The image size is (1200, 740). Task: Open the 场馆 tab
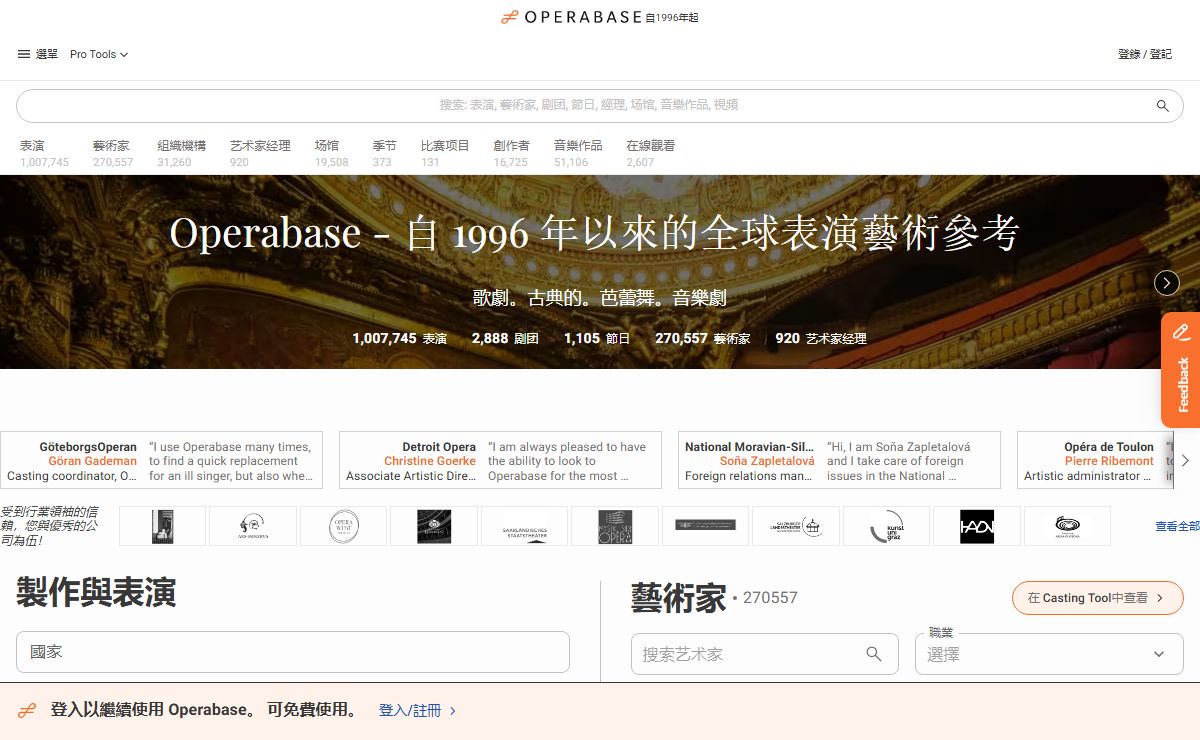(x=332, y=153)
